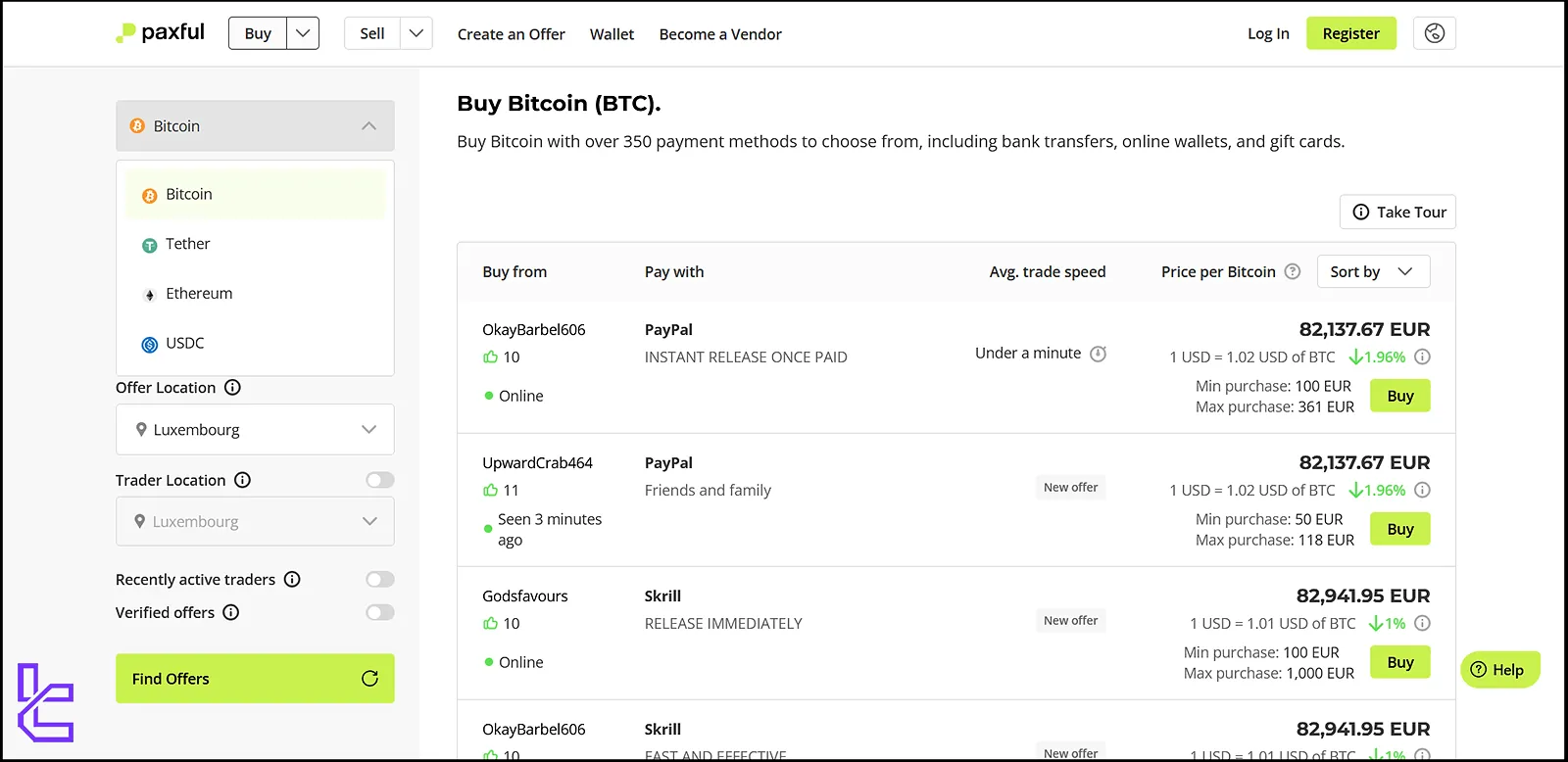Open the Sort by dropdown
1568x762 pixels.
coord(1373,271)
